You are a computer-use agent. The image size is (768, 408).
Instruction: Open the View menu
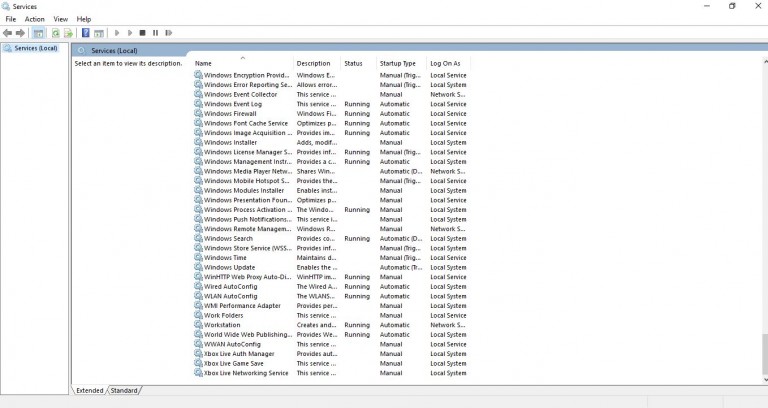pos(61,19)
